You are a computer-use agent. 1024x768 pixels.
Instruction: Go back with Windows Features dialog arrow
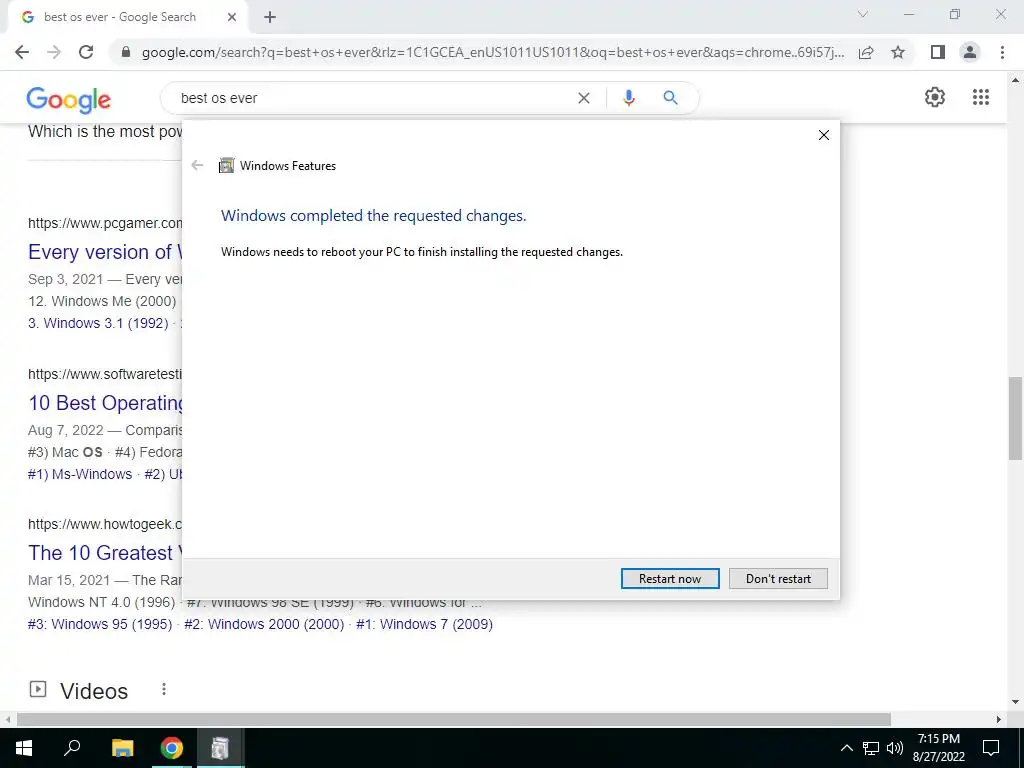[197, 166]
